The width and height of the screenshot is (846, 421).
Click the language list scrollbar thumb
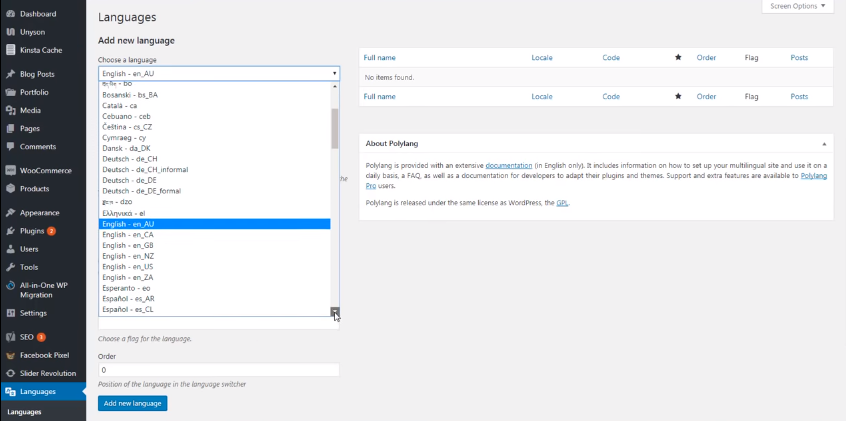[x=335, y=128]
